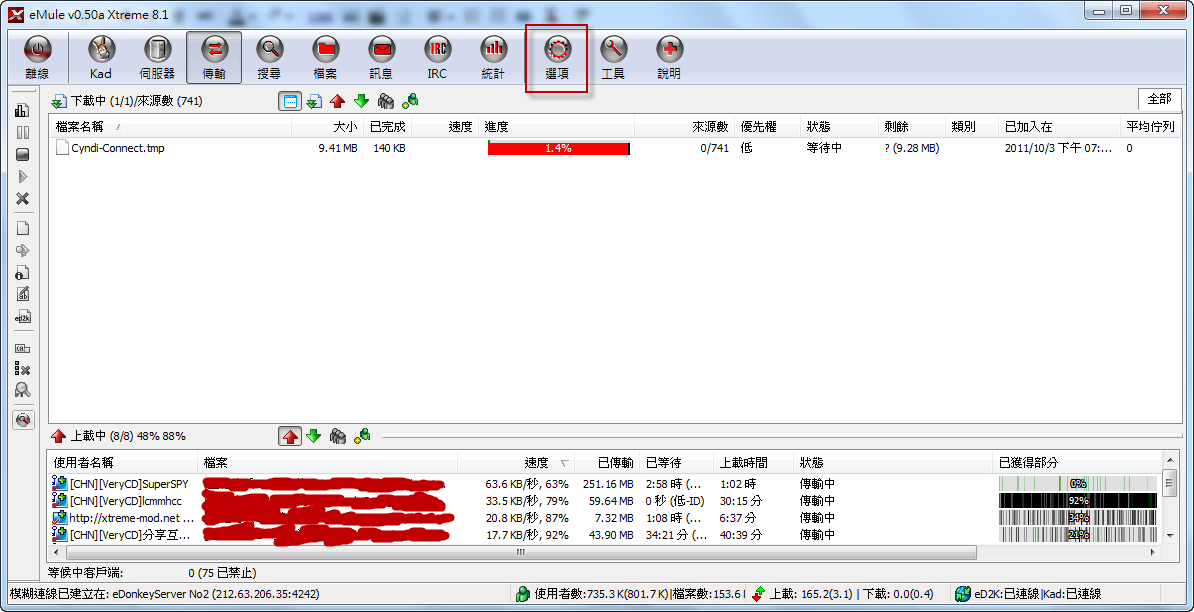This screenshot has width=1194, height=612.
Task: Click the stop download sidebar icon
Action: pyautogui.click(x=23, y=155)
